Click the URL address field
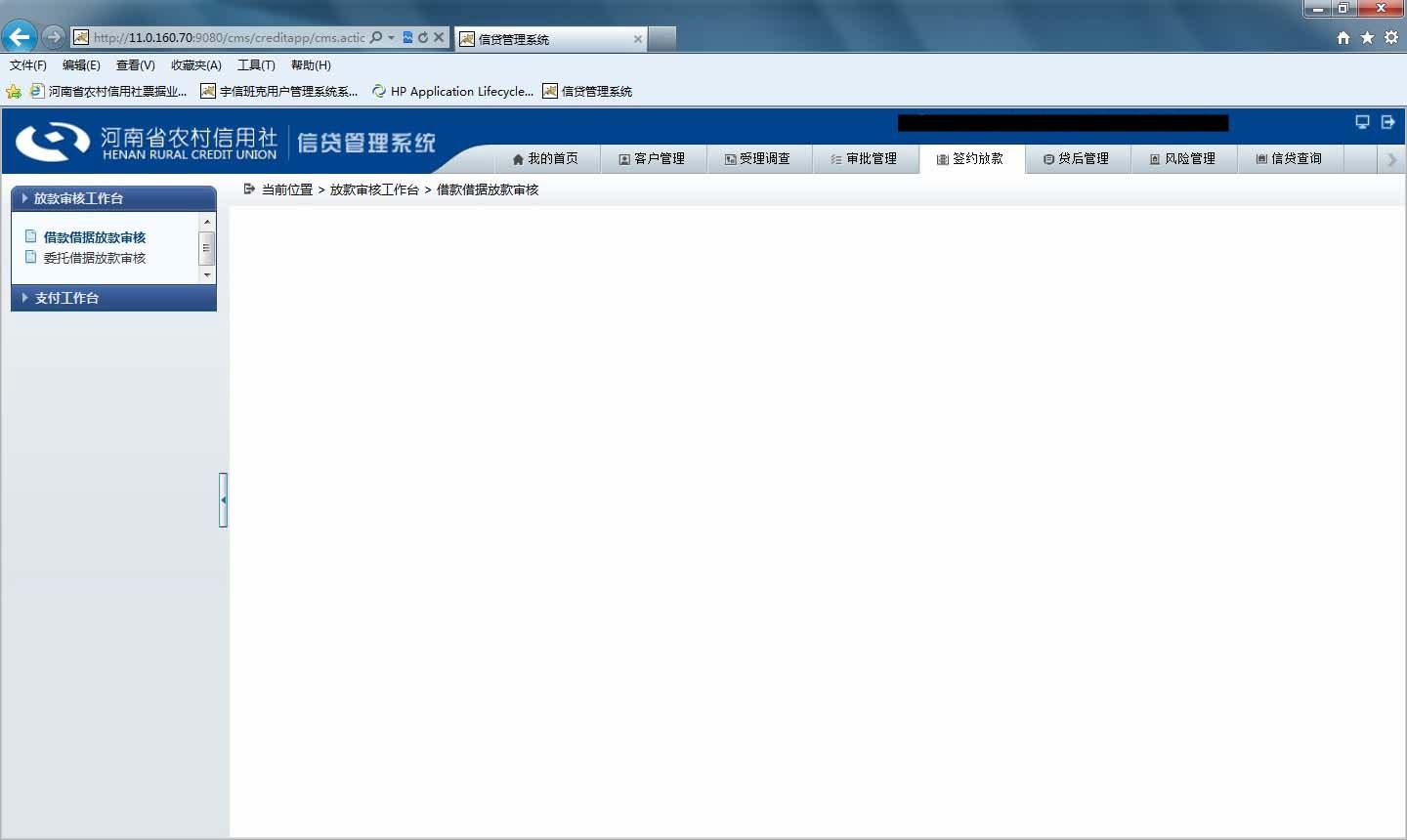This screenshot has height=840, width=1407. (x=229, y=37)
